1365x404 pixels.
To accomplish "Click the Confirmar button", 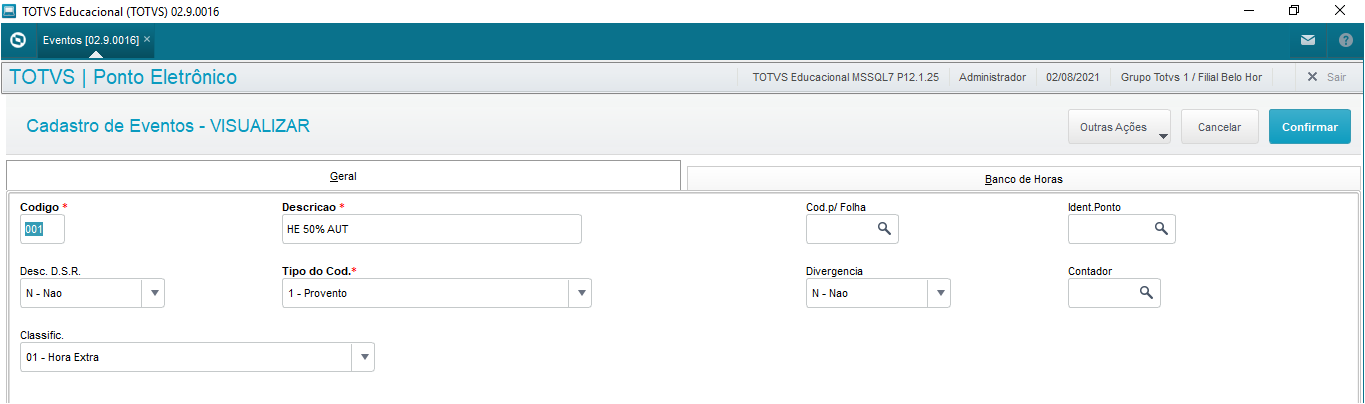I will point(1310,127).
